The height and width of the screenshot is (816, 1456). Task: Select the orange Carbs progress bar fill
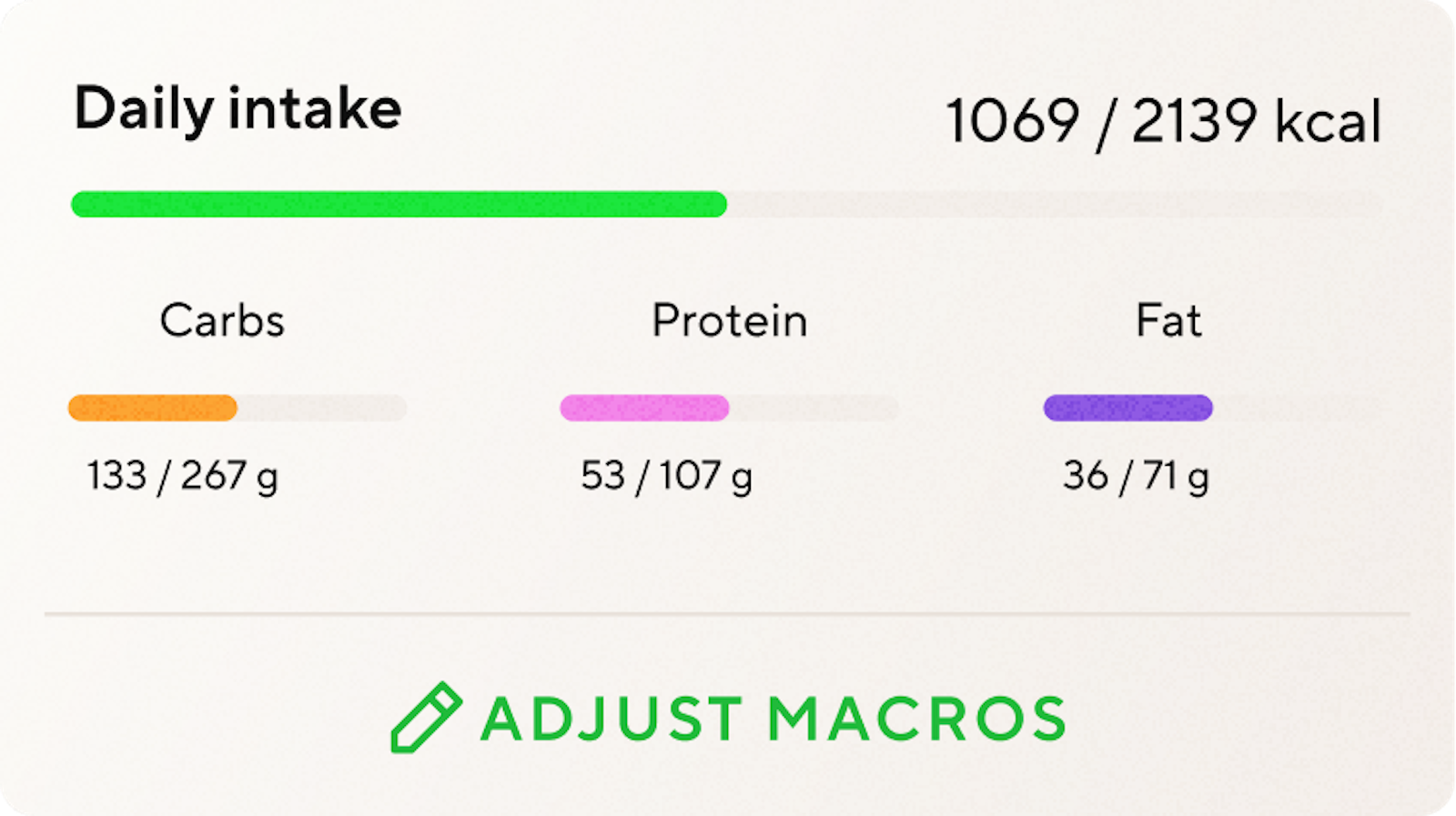pos(153,408)
